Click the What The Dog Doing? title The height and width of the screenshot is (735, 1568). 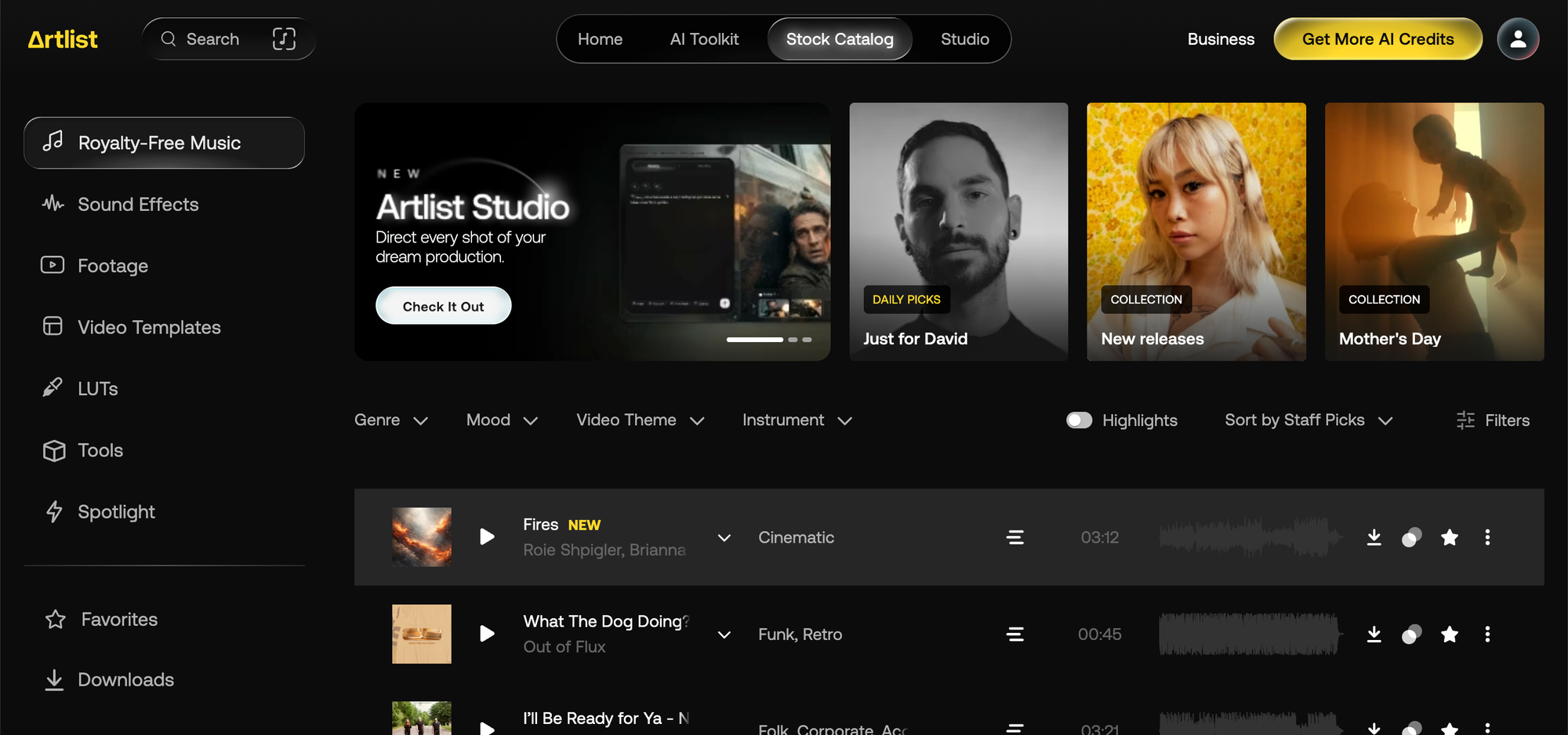606,621
